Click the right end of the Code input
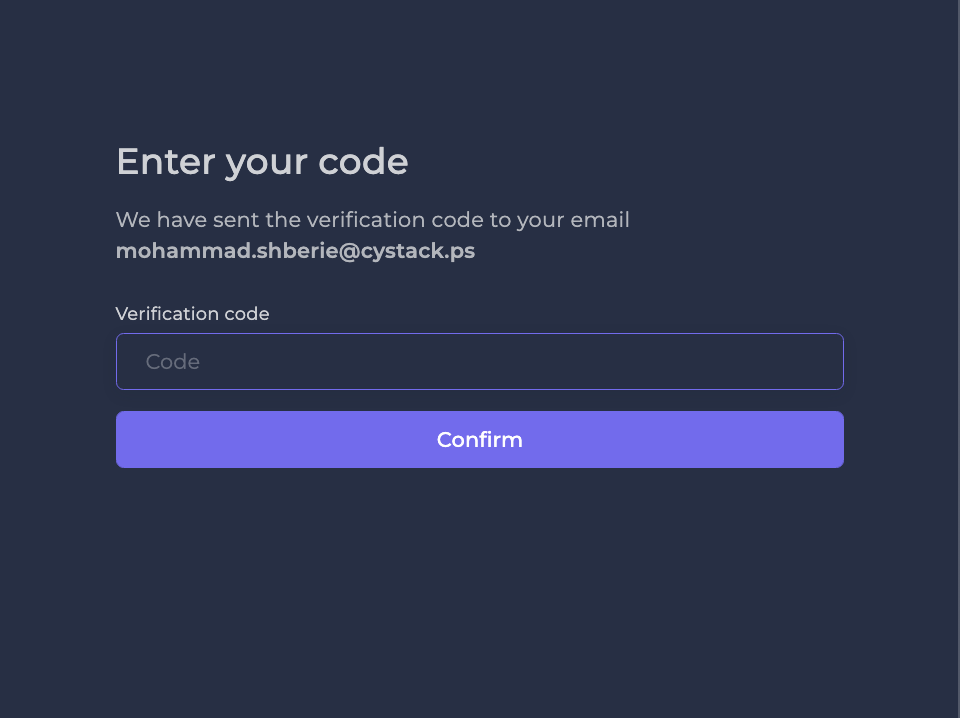Viewport: 960px width, 718px height. click(820, 362)
